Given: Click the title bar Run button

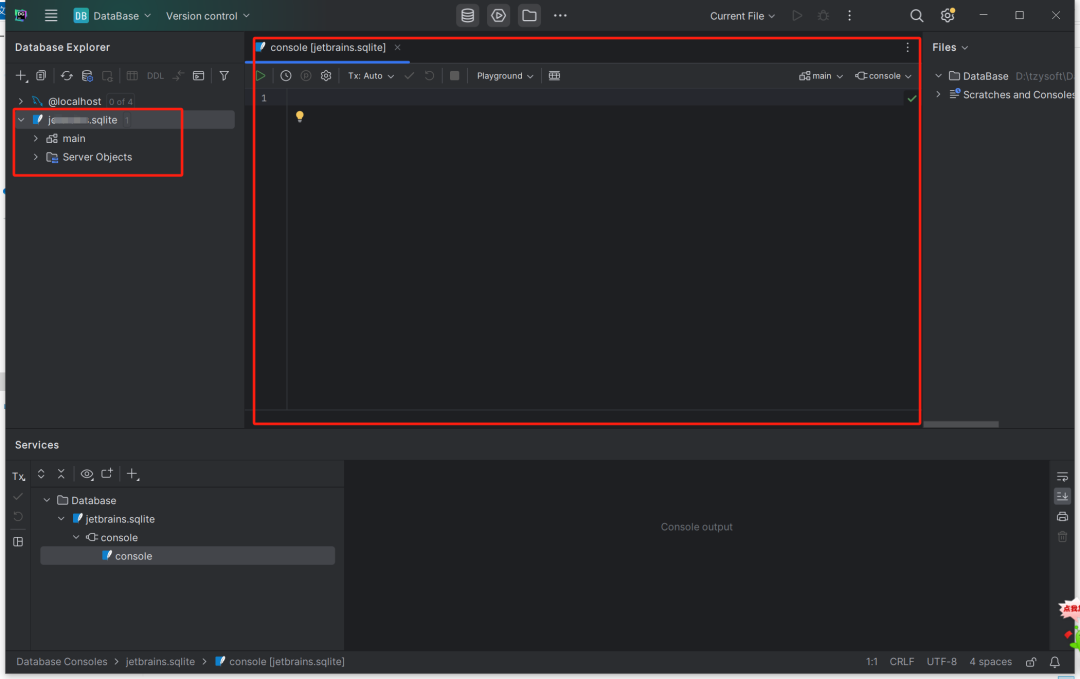Looking at the screenshot, I should click(797, 15).
